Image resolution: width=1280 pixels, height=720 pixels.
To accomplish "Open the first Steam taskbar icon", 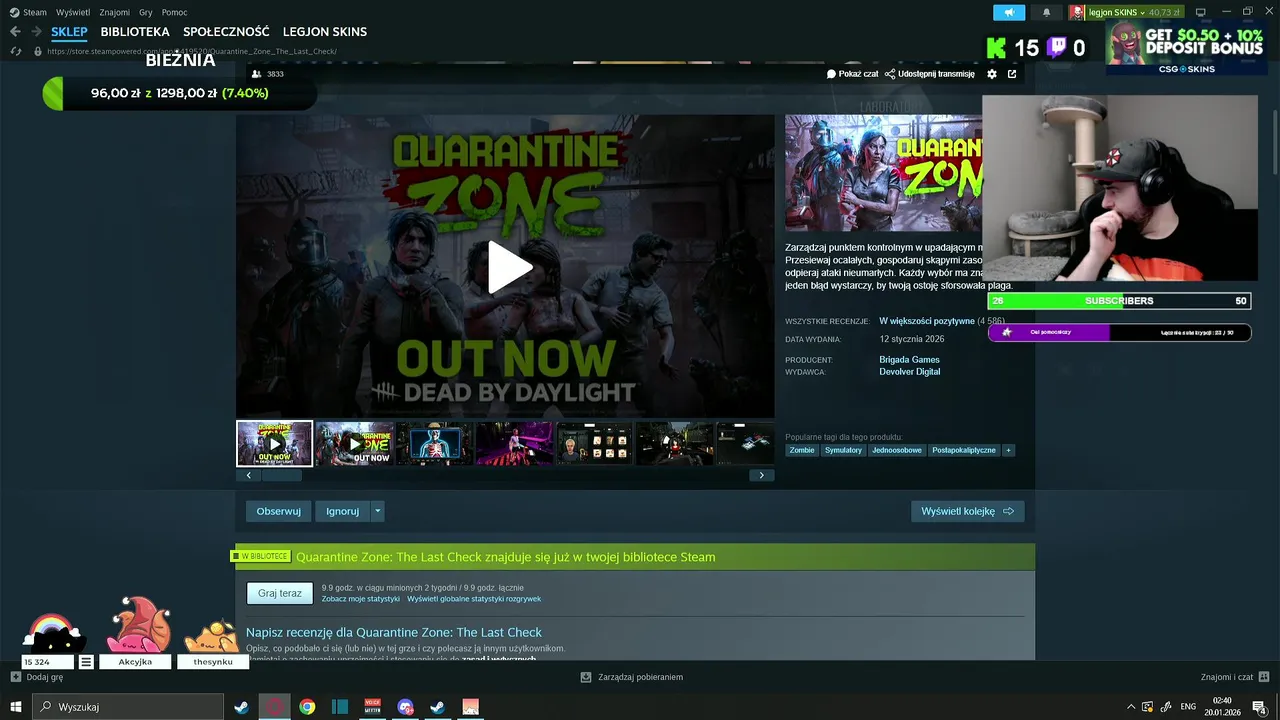I will tap(241, 707).
